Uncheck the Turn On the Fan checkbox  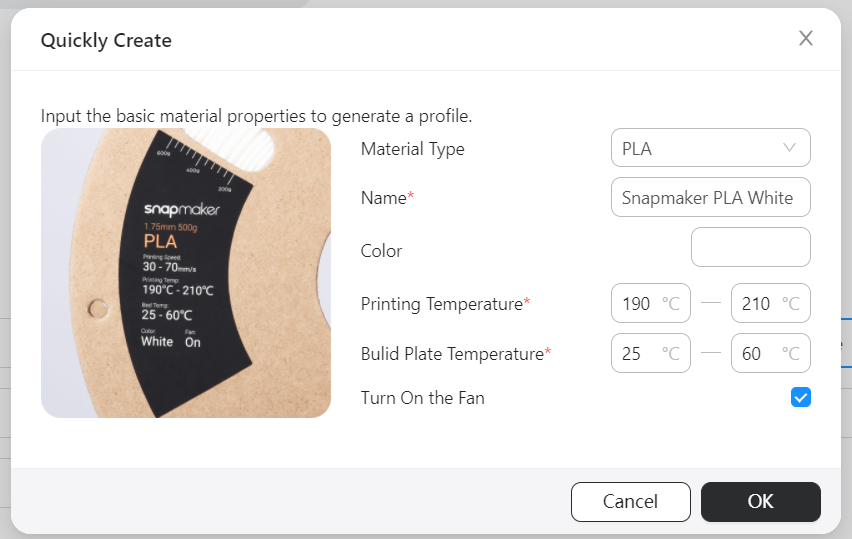pyautogui.click(x=800, y=398)
